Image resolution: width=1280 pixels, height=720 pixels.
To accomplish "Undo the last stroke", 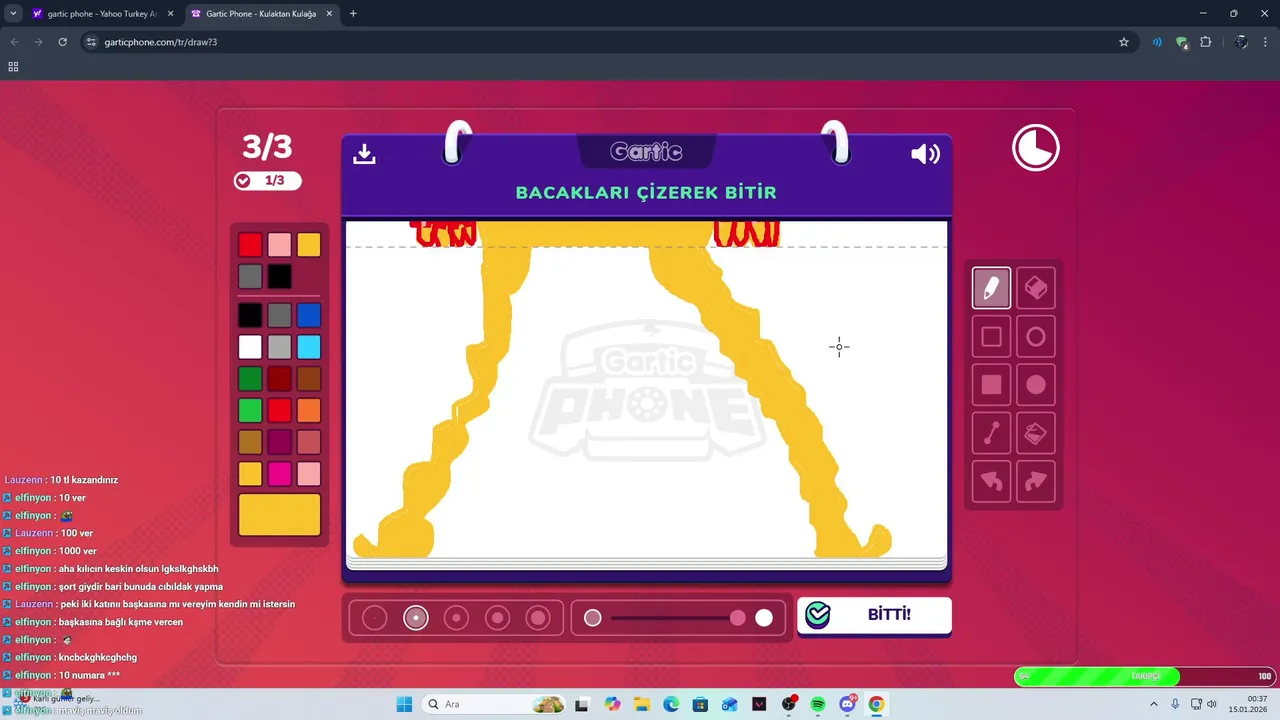I will click(991, 481).
